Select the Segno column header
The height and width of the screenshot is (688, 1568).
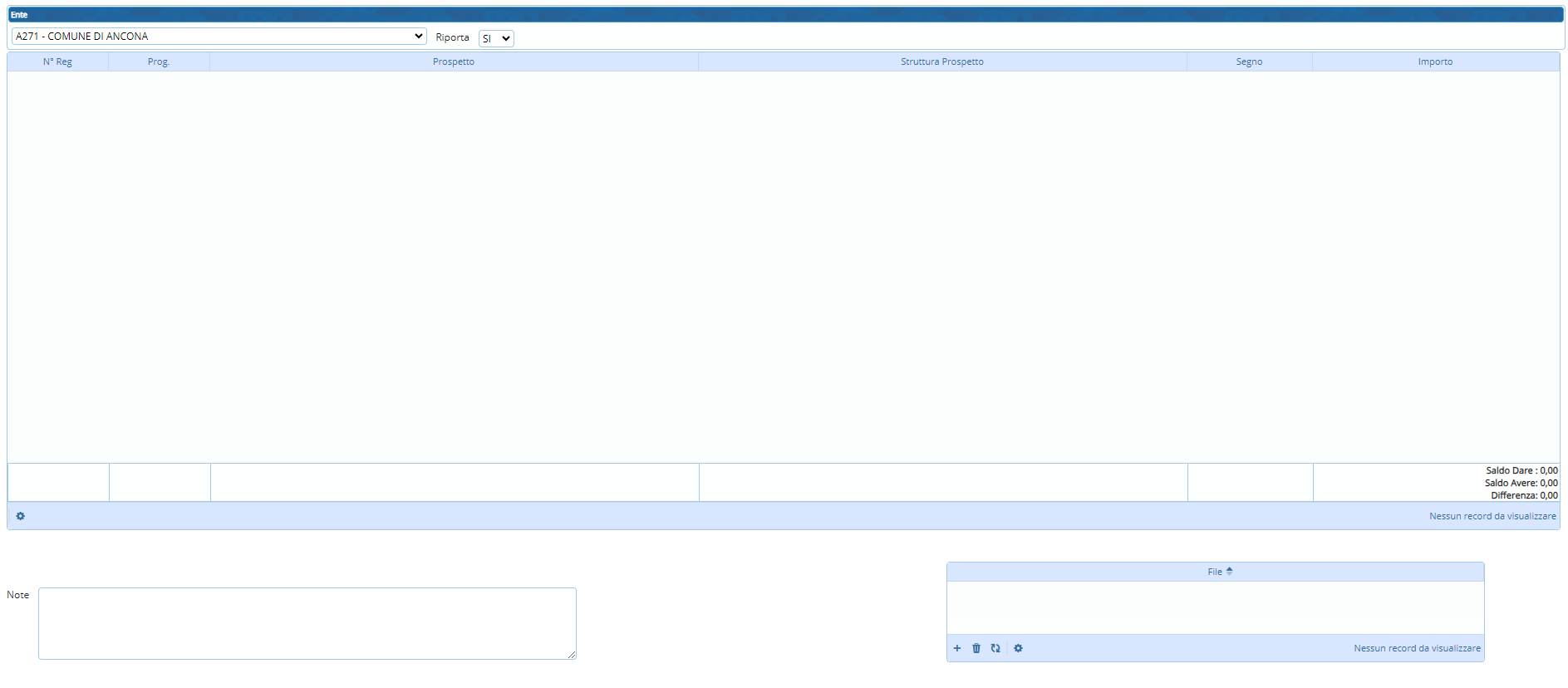coord(1249,61)
